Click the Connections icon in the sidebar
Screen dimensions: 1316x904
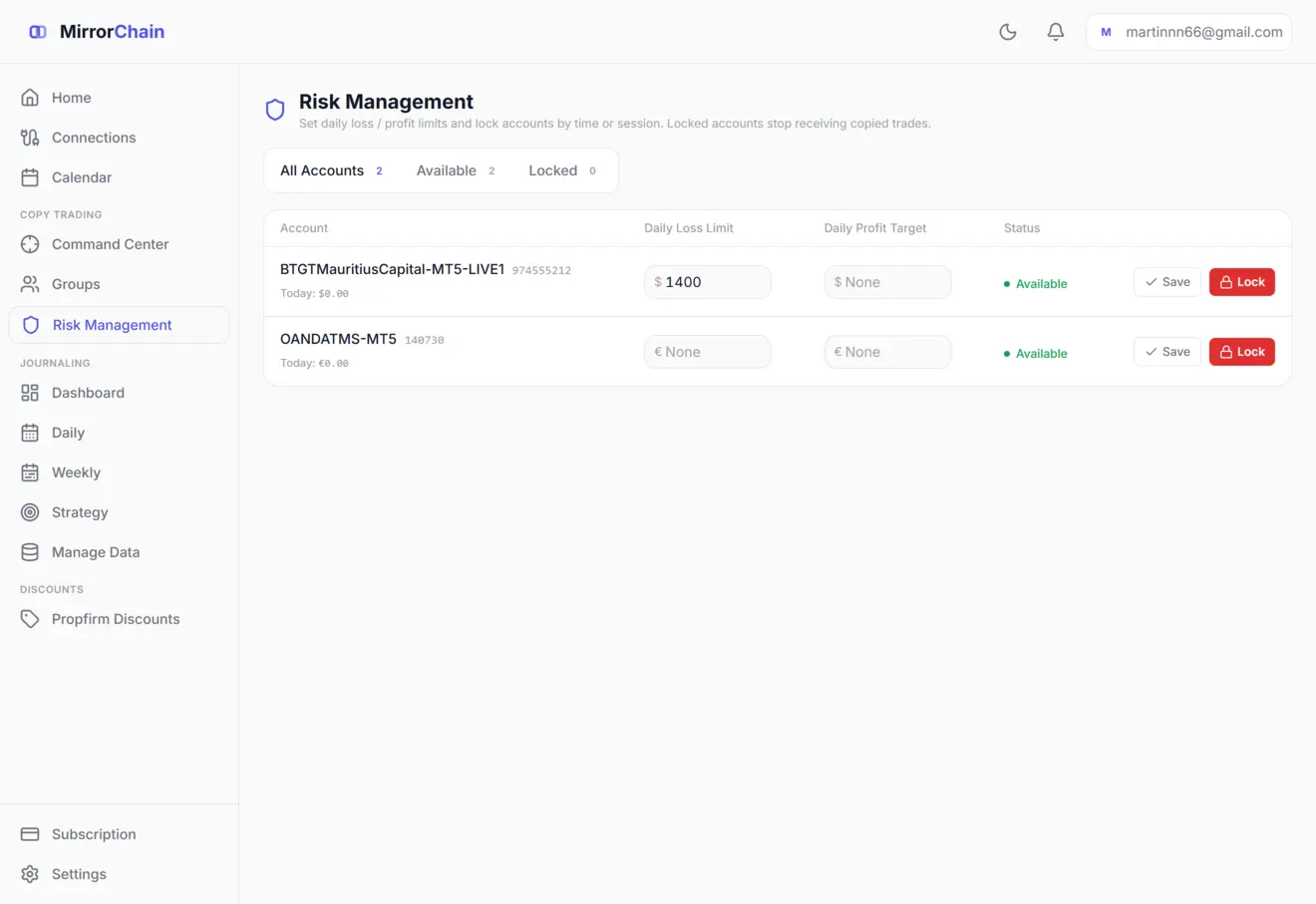tap(30, 138)
